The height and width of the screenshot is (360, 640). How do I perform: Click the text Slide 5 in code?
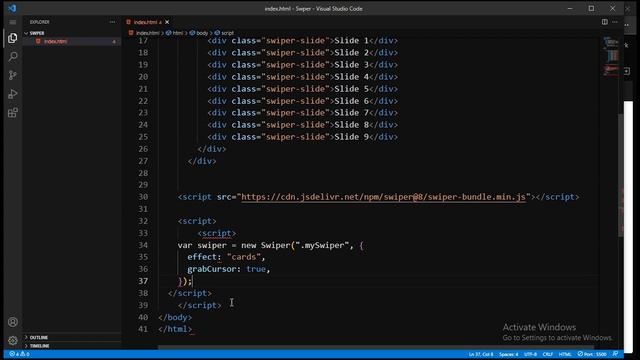coord(351,89)
